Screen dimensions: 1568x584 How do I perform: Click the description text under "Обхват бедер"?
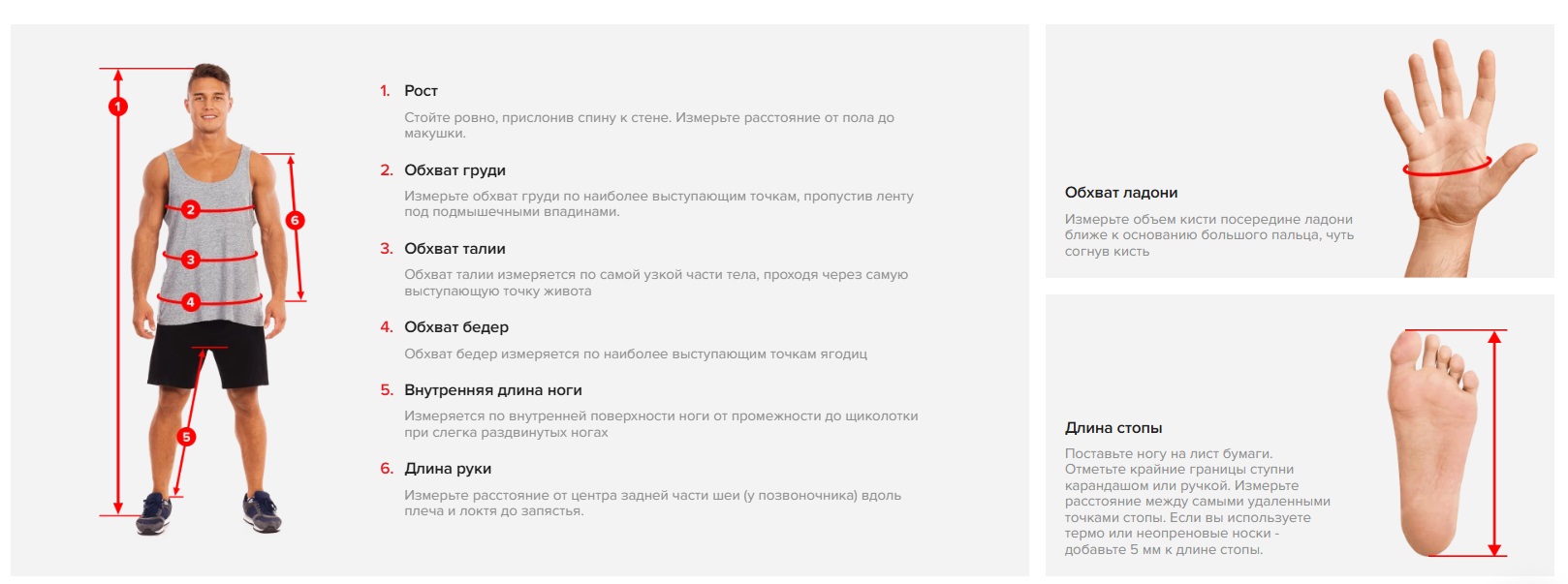click(635, 354)
